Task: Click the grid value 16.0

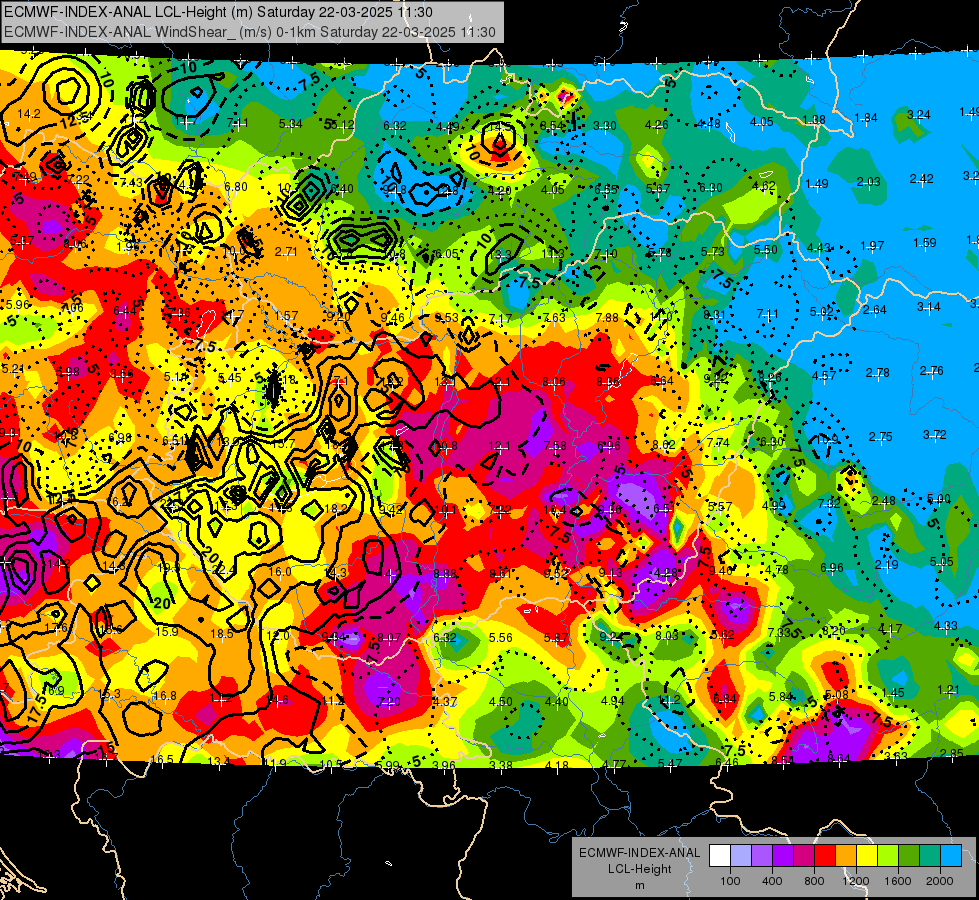Action: coord(280,571)
